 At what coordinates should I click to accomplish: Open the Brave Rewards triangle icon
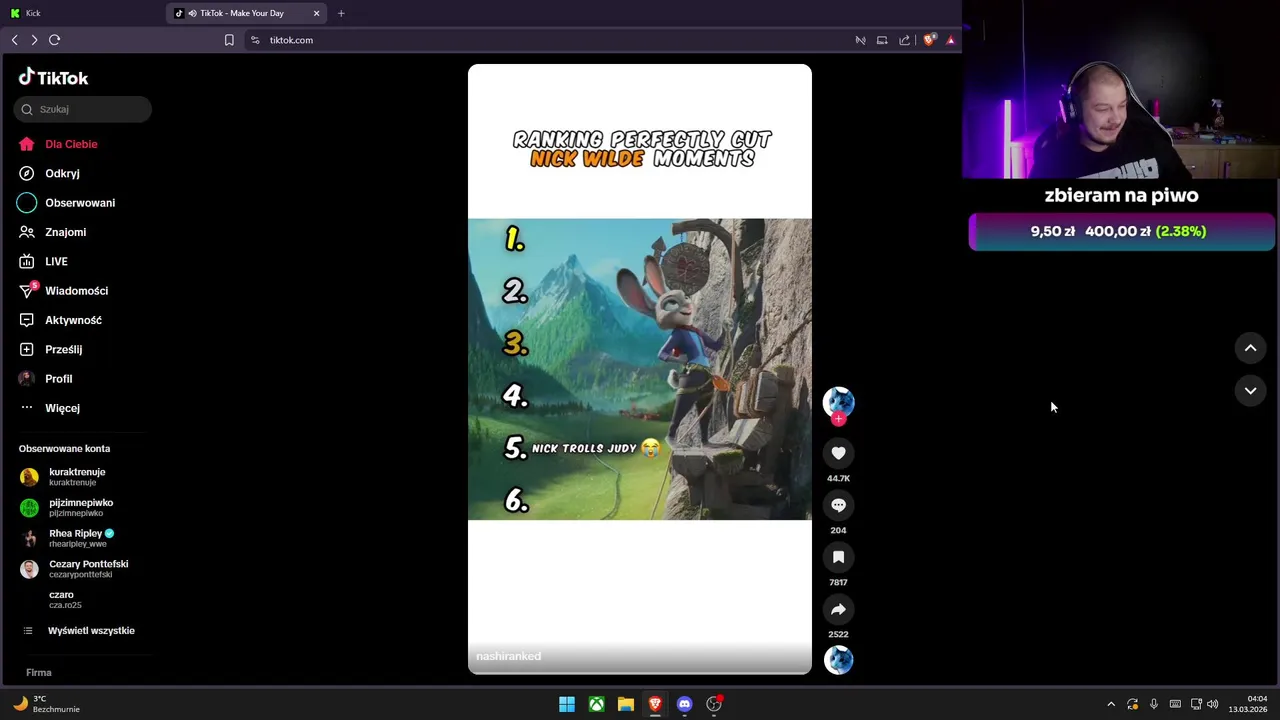tap(950, 40)
